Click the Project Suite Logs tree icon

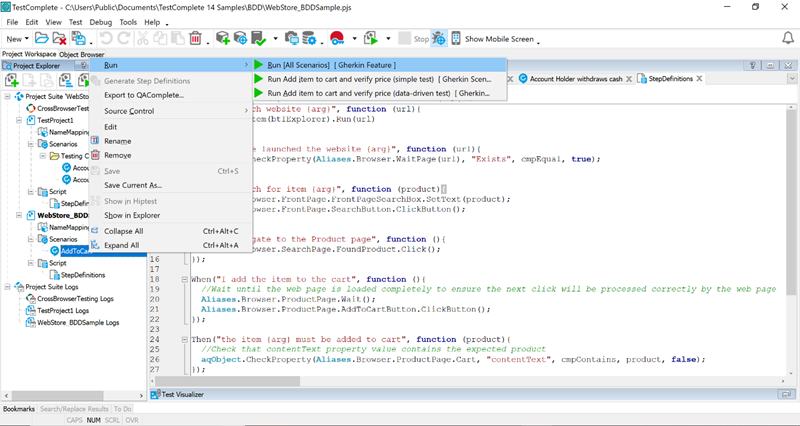(19, 287)
